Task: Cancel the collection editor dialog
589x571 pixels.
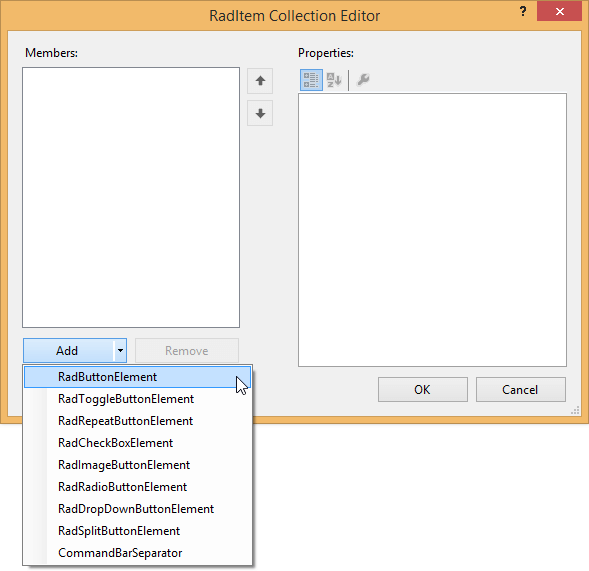Action: point(521,390)
